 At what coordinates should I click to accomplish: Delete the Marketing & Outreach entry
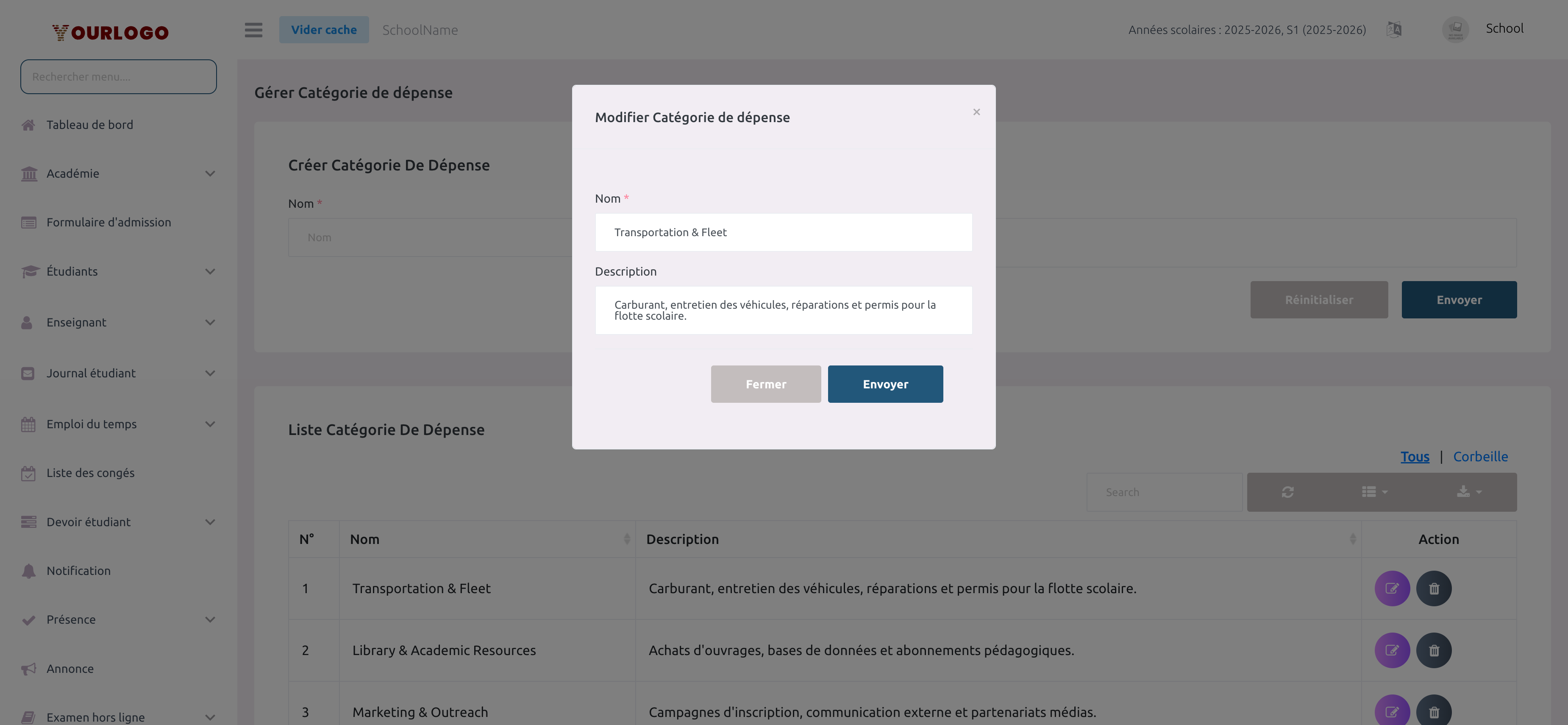click(x=1434, y=711)
